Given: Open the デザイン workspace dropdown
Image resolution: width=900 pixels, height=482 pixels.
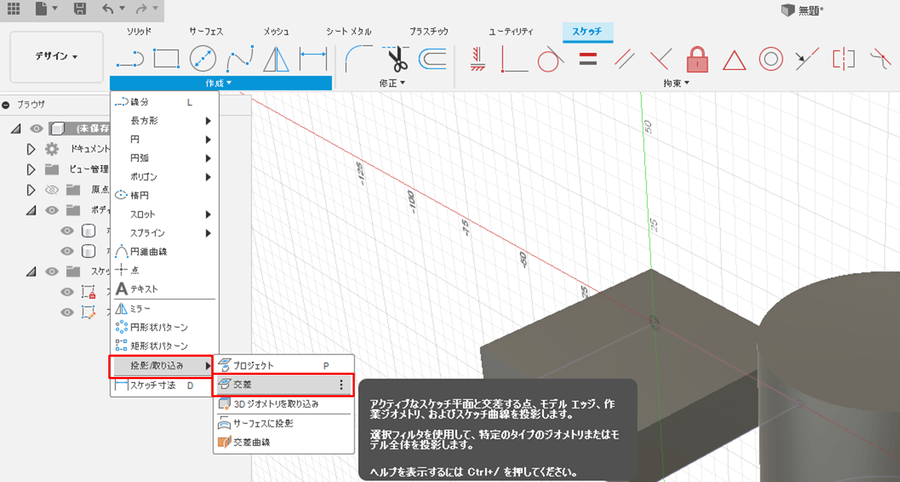Looking at the screenshot, I should tap(56, 57).
